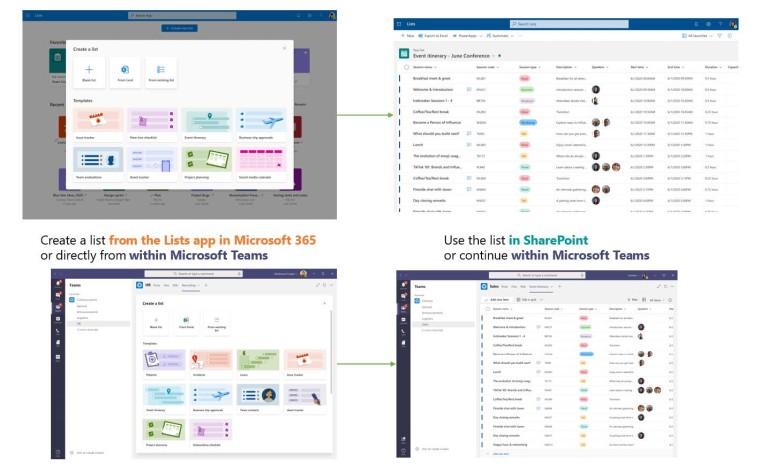Image resolution: width=760 pixels, height=471 pixels.
Task: Open the Recruiting tab in HR channel
Action: 189,285
